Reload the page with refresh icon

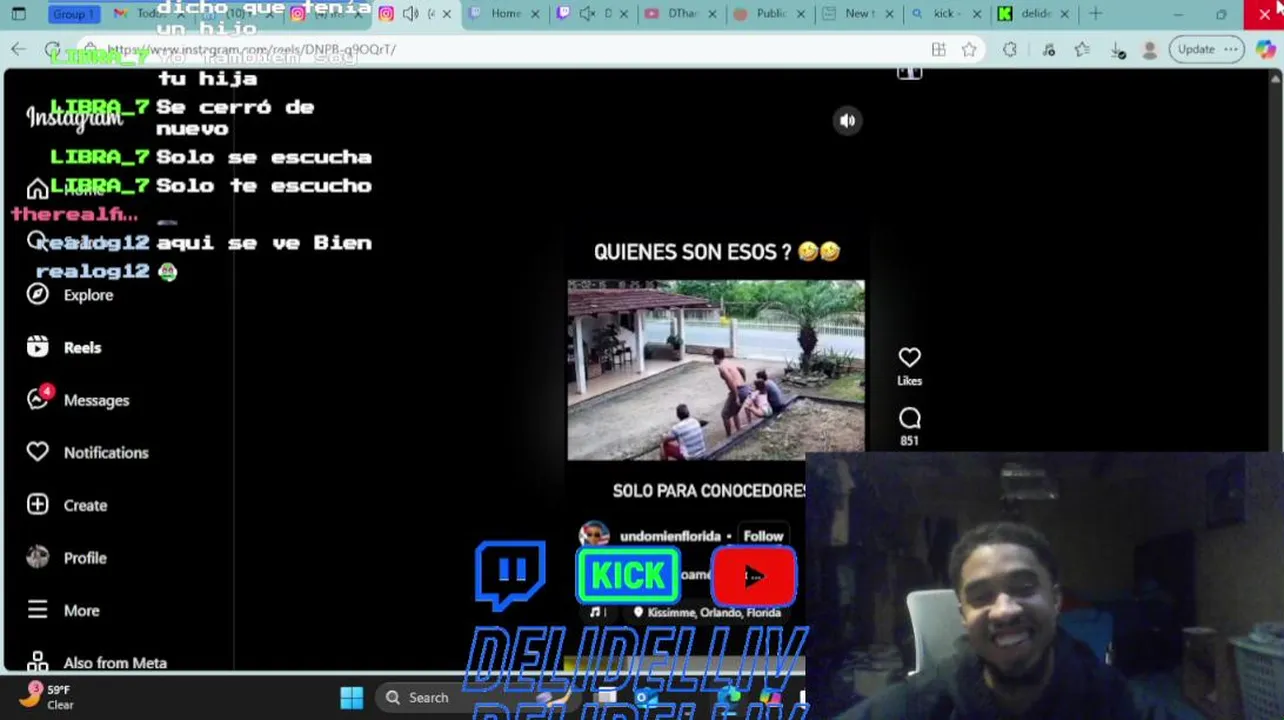[x=52, y=49]
